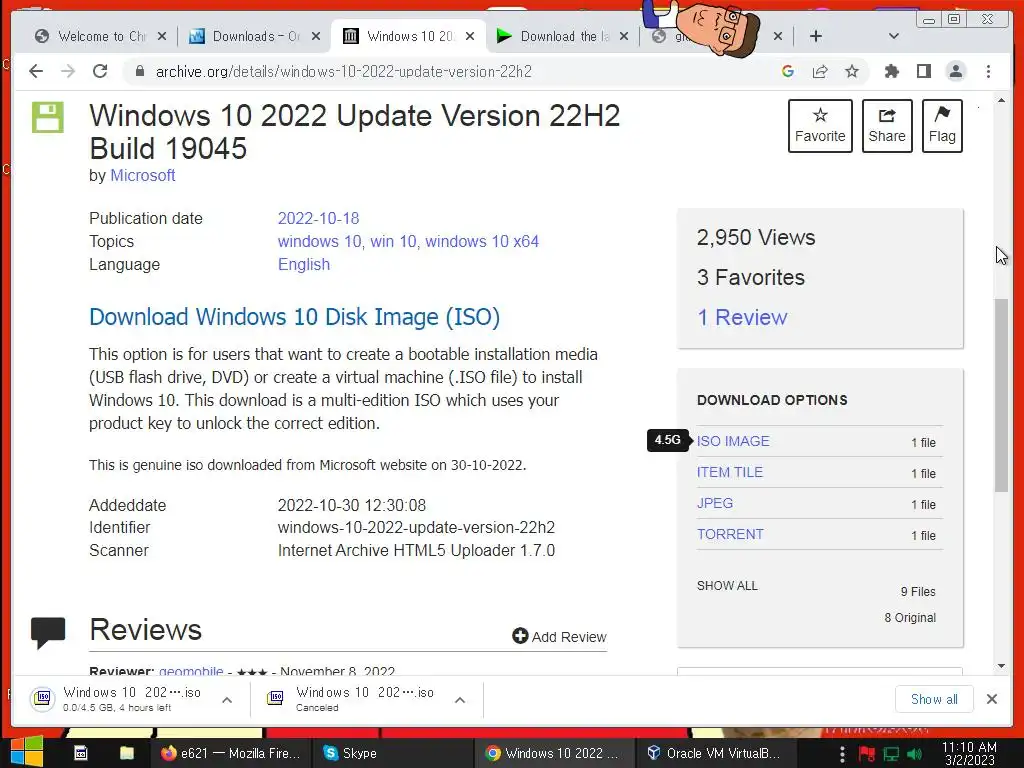The height and width of the screenshot is (768, 1024).
Task: Click the Google icon in address bar
Action: pyautogui.click(x=788, y=71)
